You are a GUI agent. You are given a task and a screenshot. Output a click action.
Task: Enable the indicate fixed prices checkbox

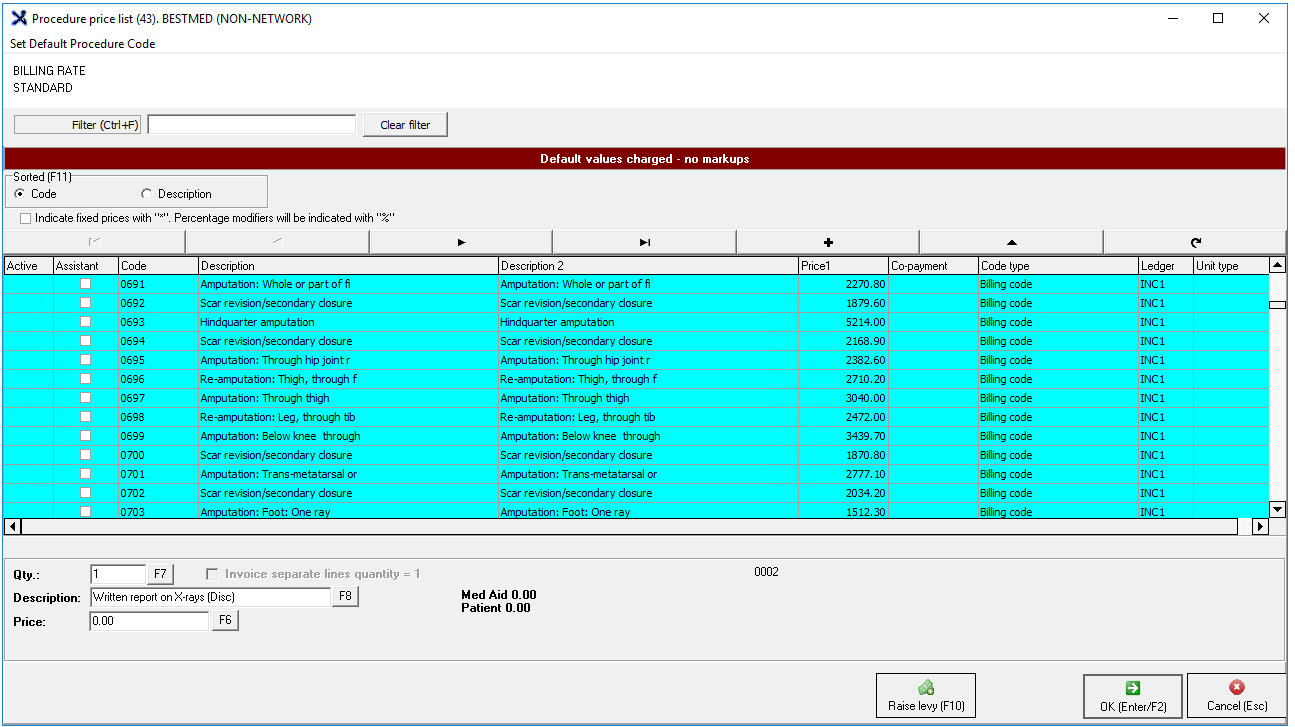pyautogui.click(x=25, y=218)
